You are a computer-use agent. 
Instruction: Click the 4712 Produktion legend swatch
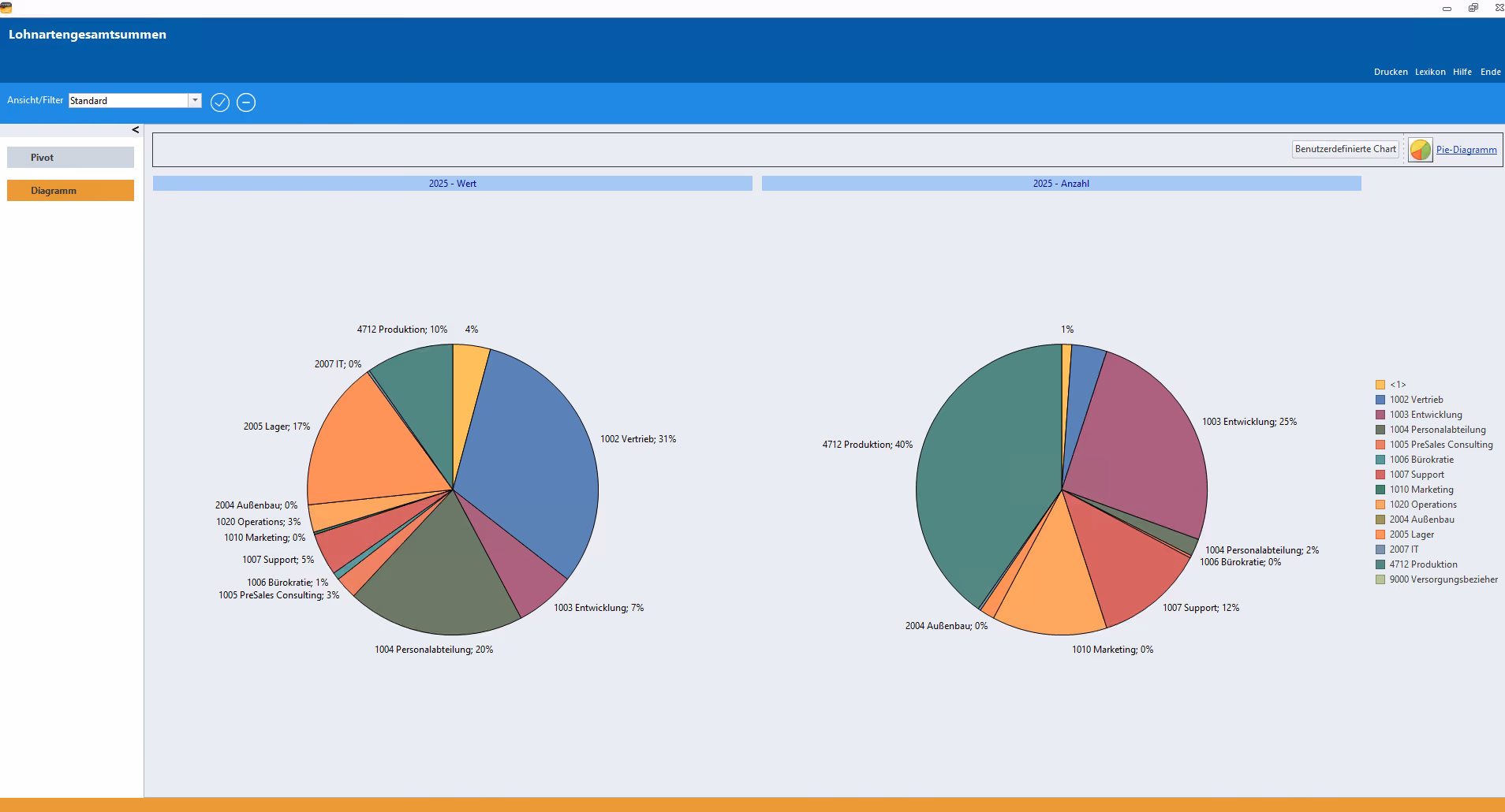click(1380, 564)
